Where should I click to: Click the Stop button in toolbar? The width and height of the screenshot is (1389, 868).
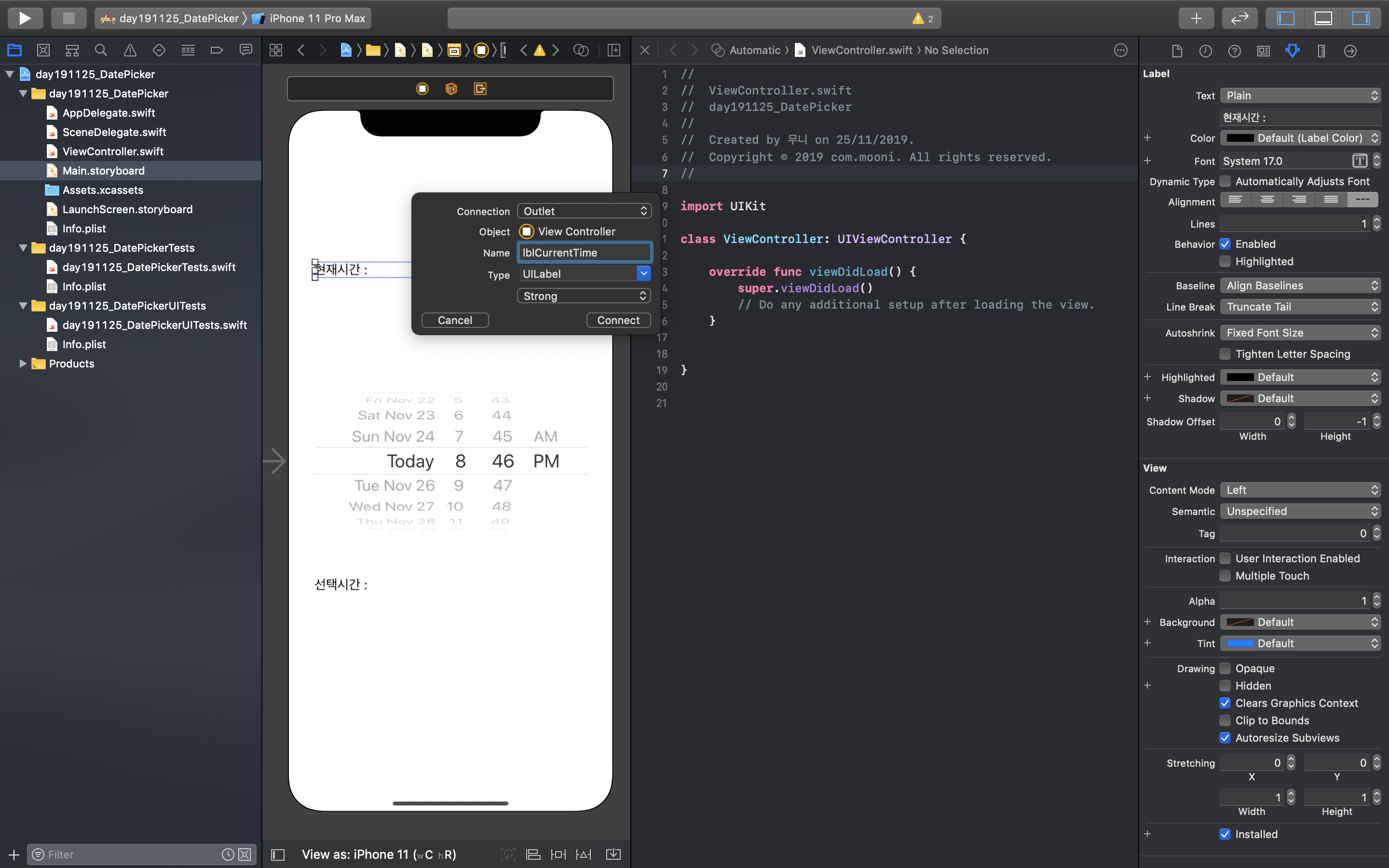(x=68, y=18)
